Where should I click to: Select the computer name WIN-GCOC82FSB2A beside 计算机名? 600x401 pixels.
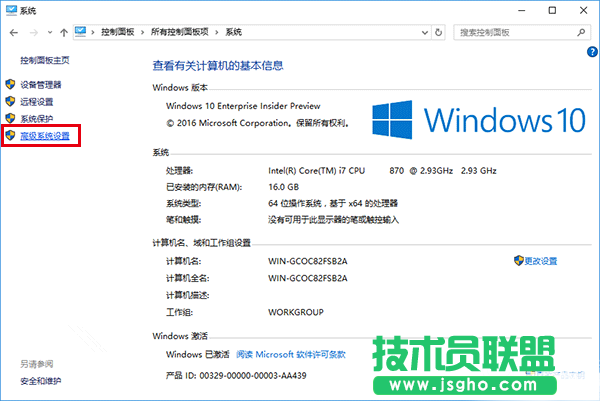click(x=308, y=261)
